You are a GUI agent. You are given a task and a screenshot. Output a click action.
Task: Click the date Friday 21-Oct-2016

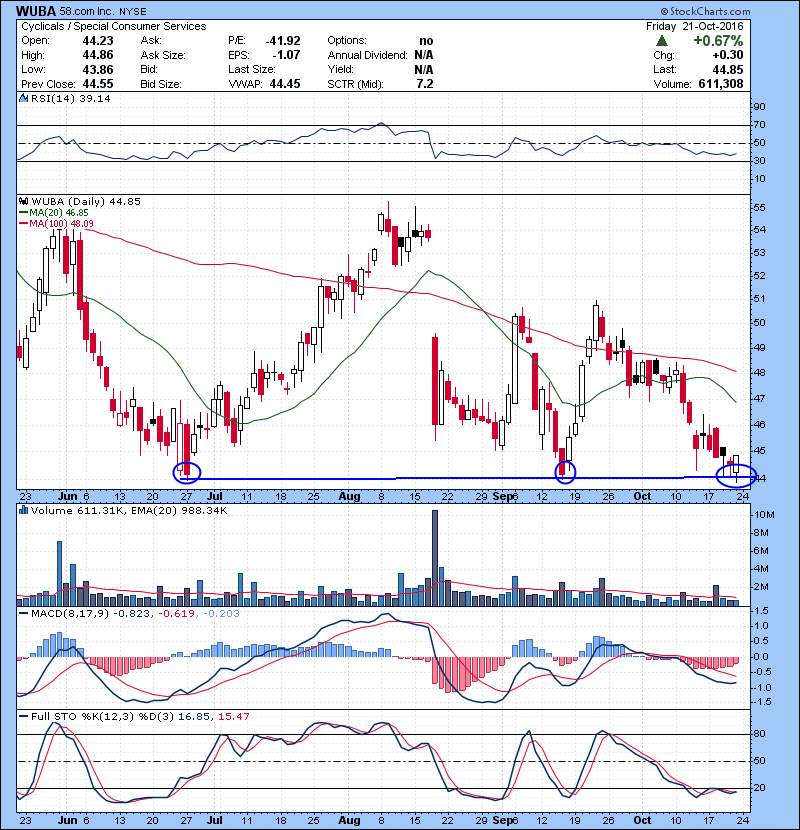click(695, 26)
